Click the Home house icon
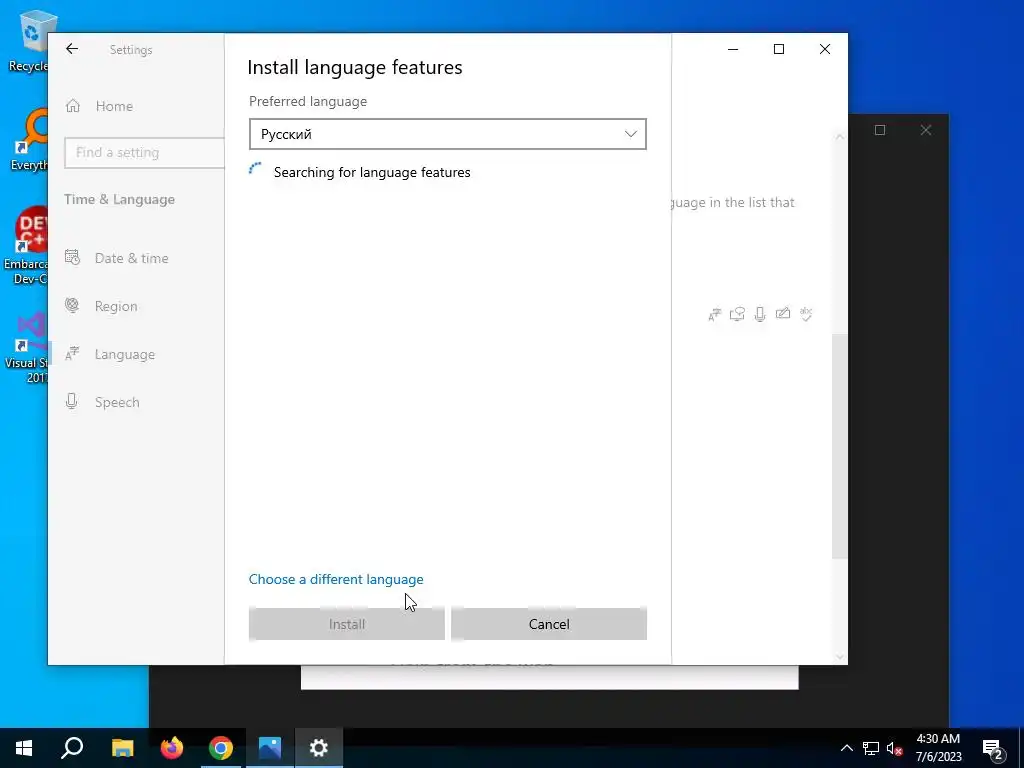 [72, 106]
